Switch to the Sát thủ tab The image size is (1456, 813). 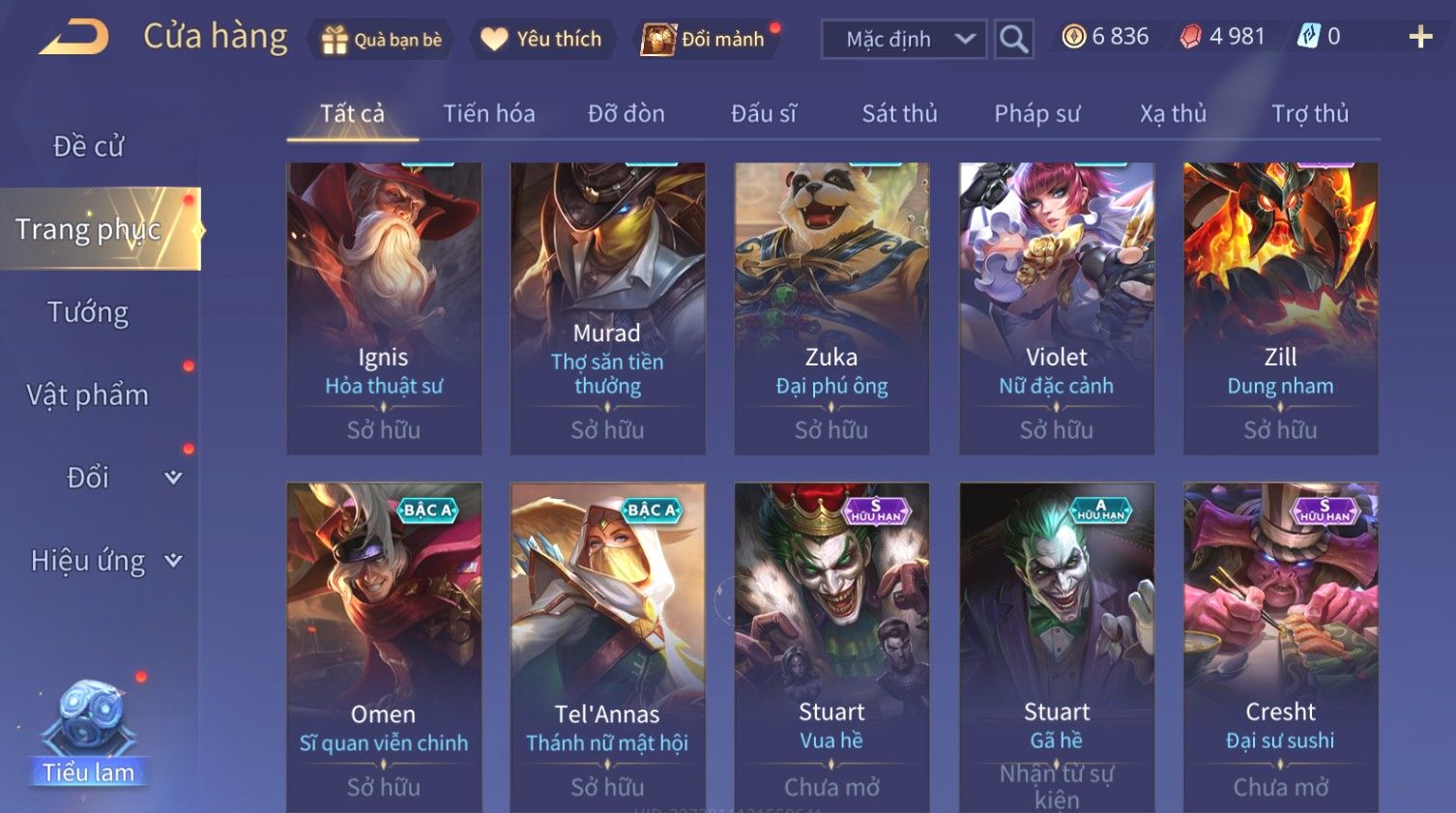pos(899,114)
